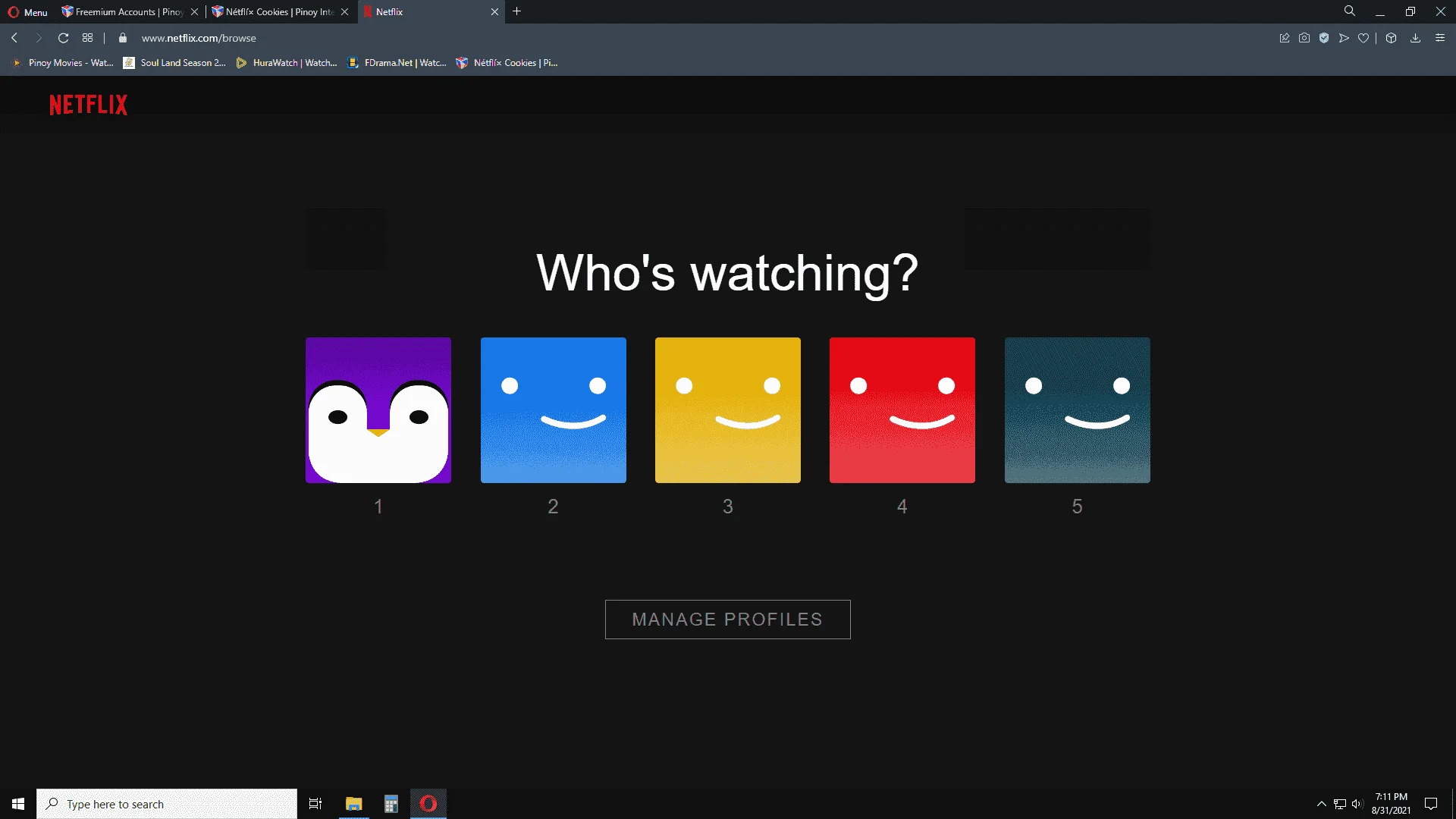Click the Netflix logo
This screenshot has width=1456, height=819.
pos(89,105)
